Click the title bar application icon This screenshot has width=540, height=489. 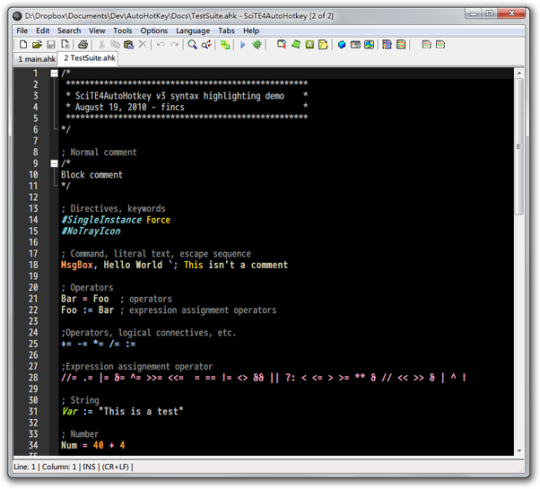[x=17, y=16]
